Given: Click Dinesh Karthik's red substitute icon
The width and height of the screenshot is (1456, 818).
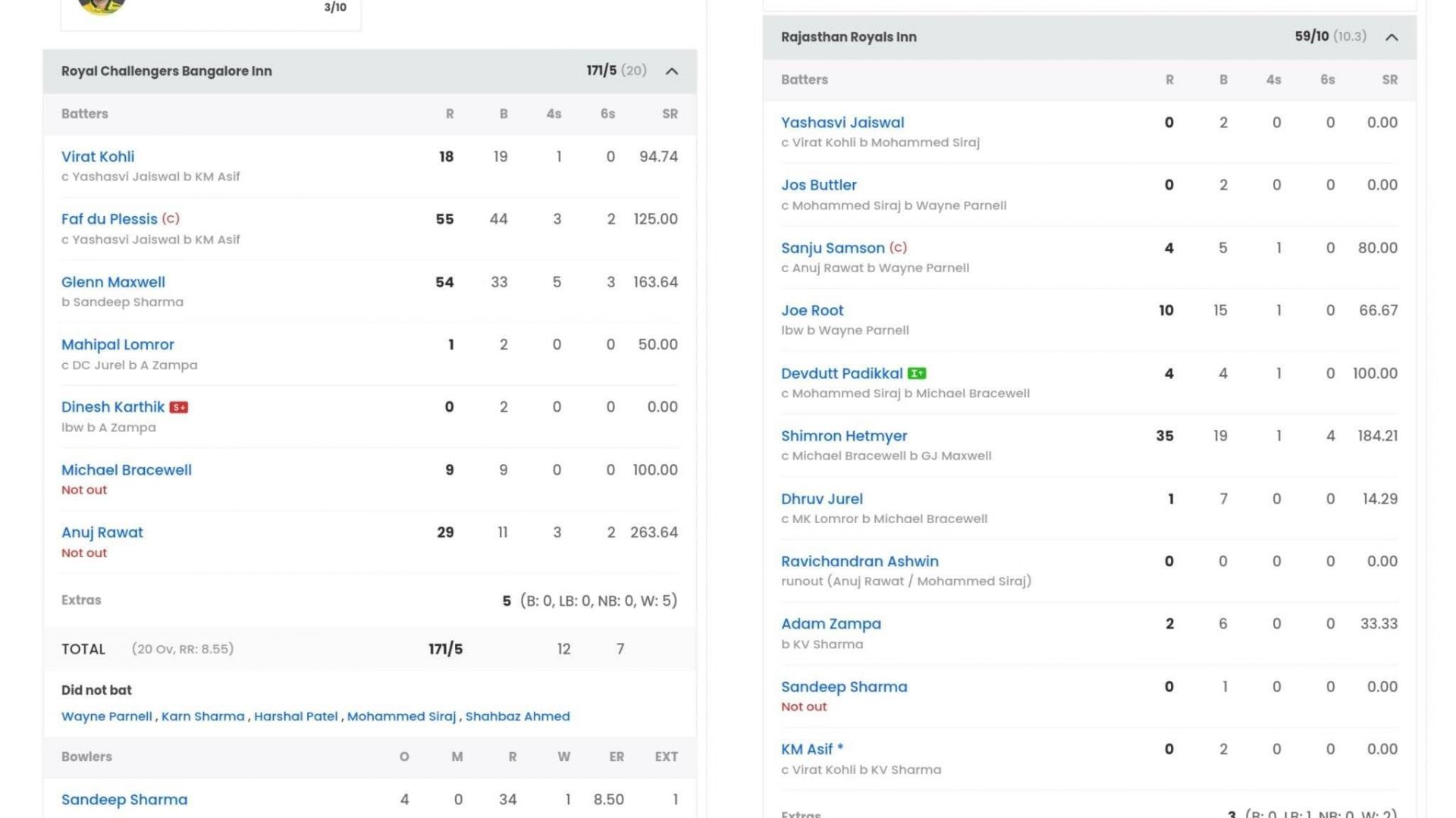Looking at the screenshot, I should click(179, 408).
